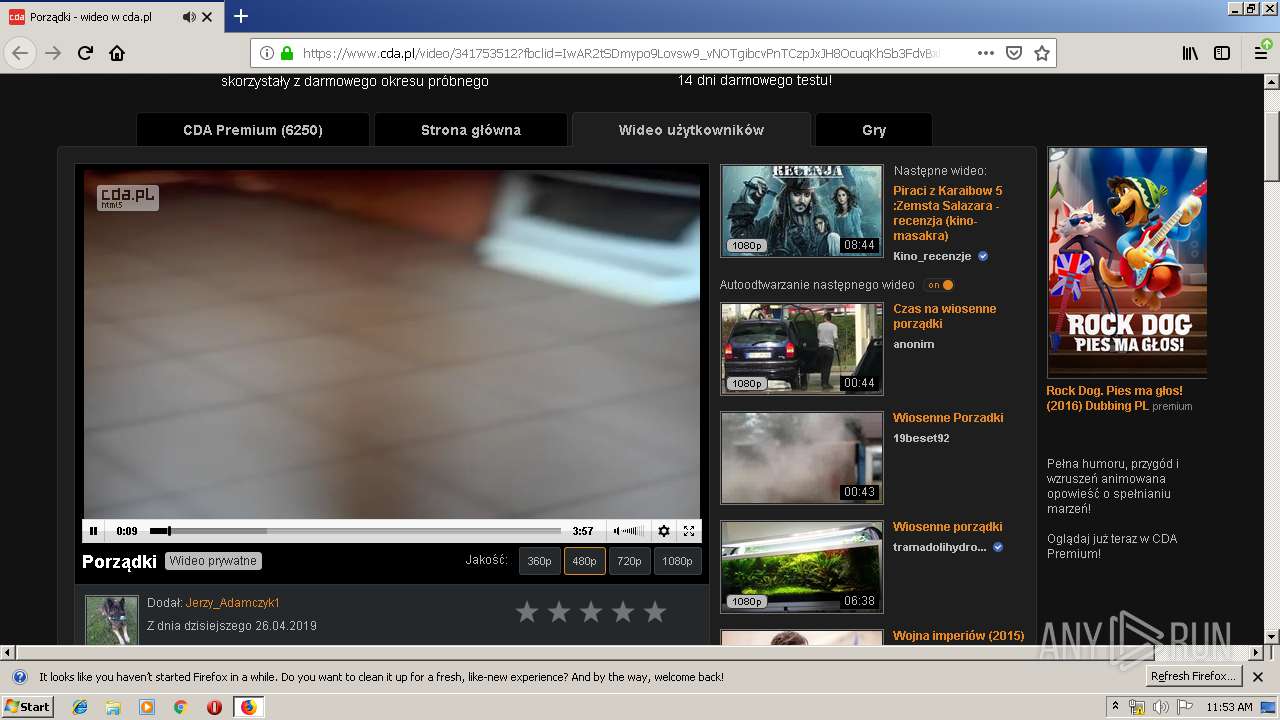Image resolution: width=1280 pixels, height=720 pixels.
Task: Open the car video thumbnail 00:44
Action: point(802,349)
